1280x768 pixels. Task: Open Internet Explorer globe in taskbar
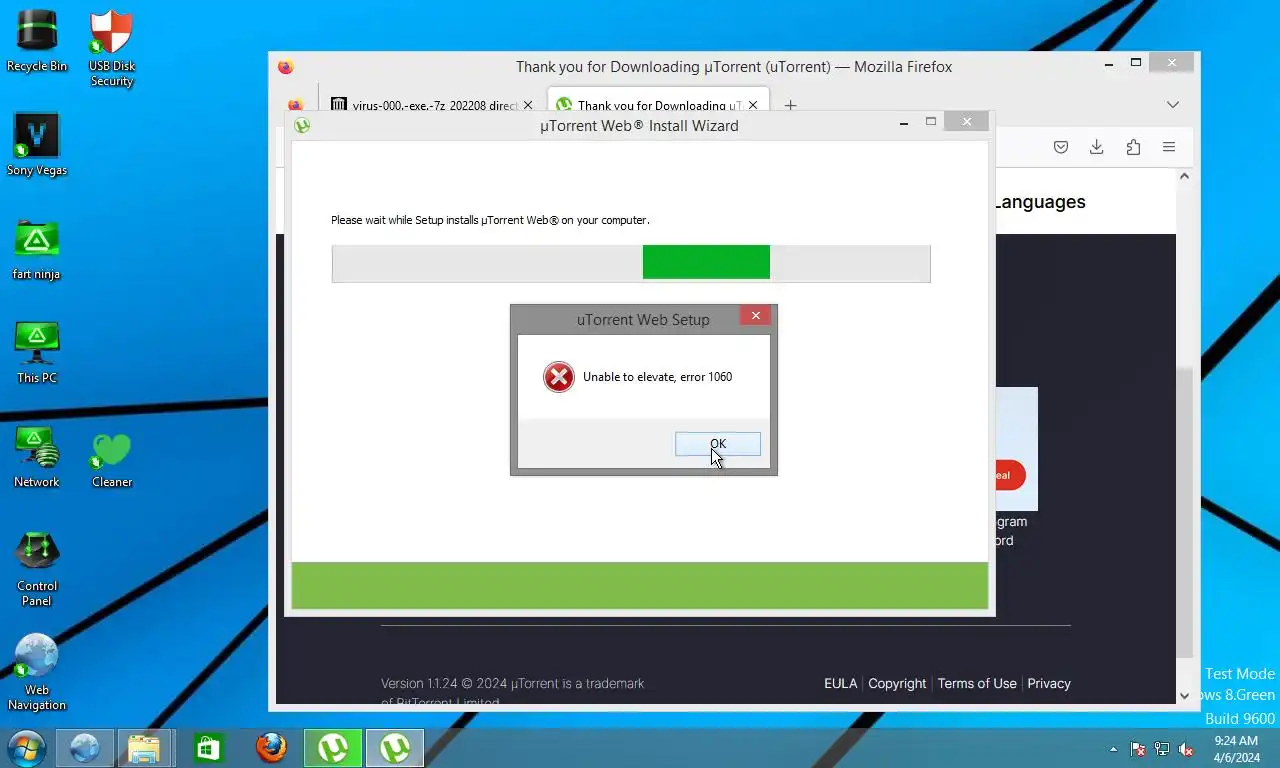pos(84,748)
